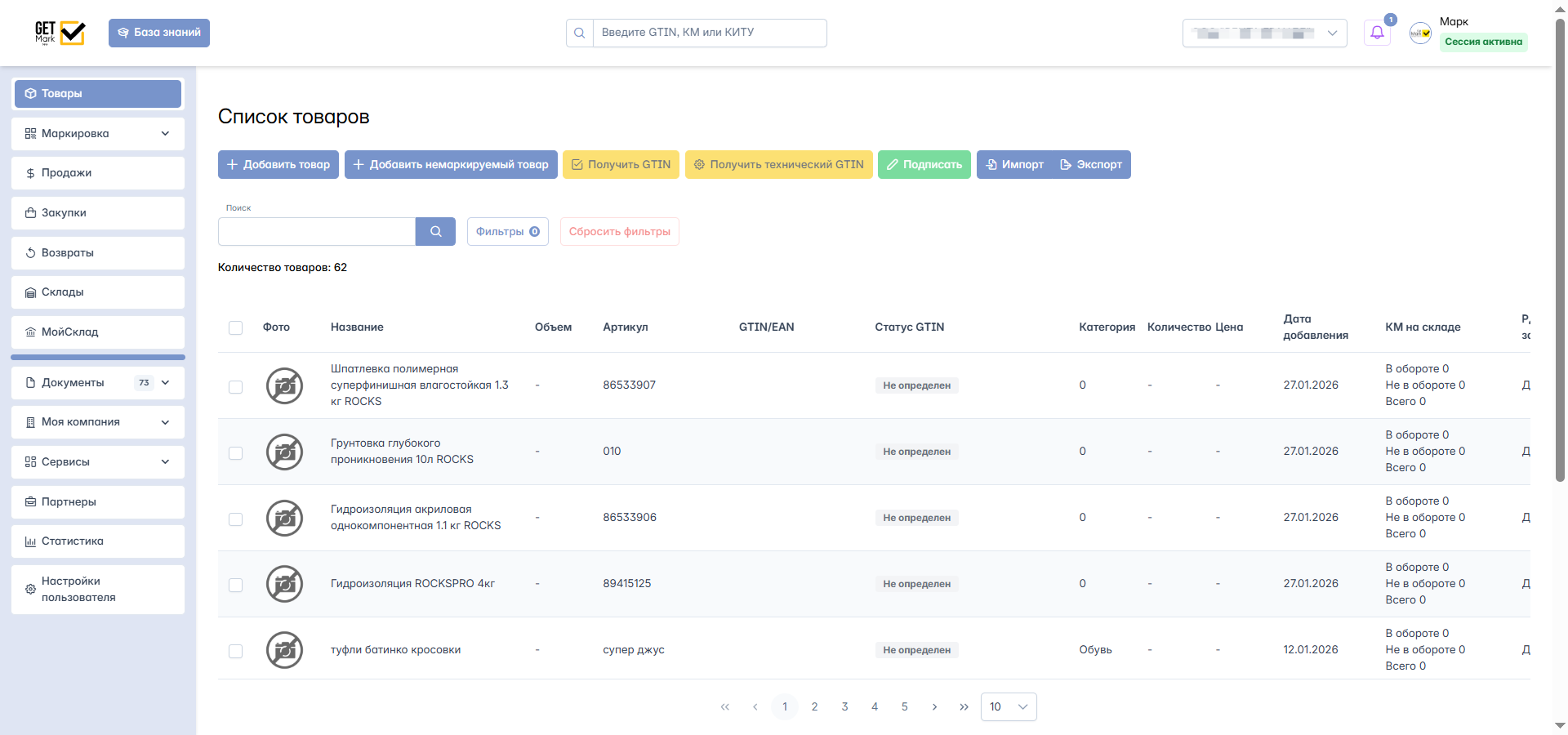Navigate to Статистика in sidebar
This screenshot has height=735, width=1568.
click(98, 541)
